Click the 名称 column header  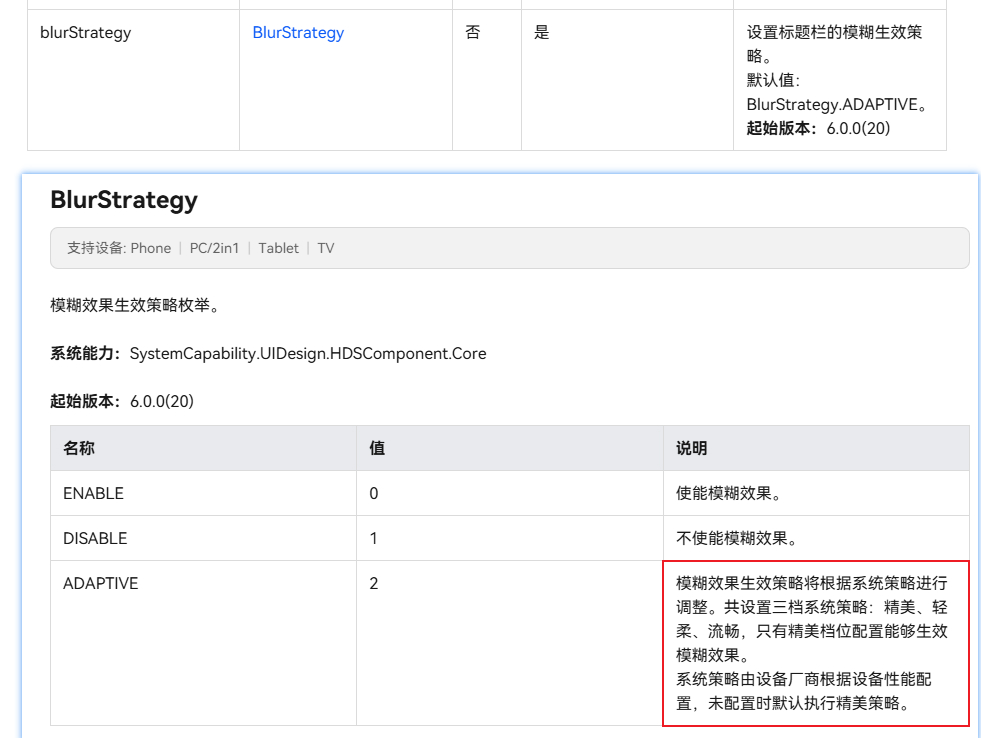(79, 448)
